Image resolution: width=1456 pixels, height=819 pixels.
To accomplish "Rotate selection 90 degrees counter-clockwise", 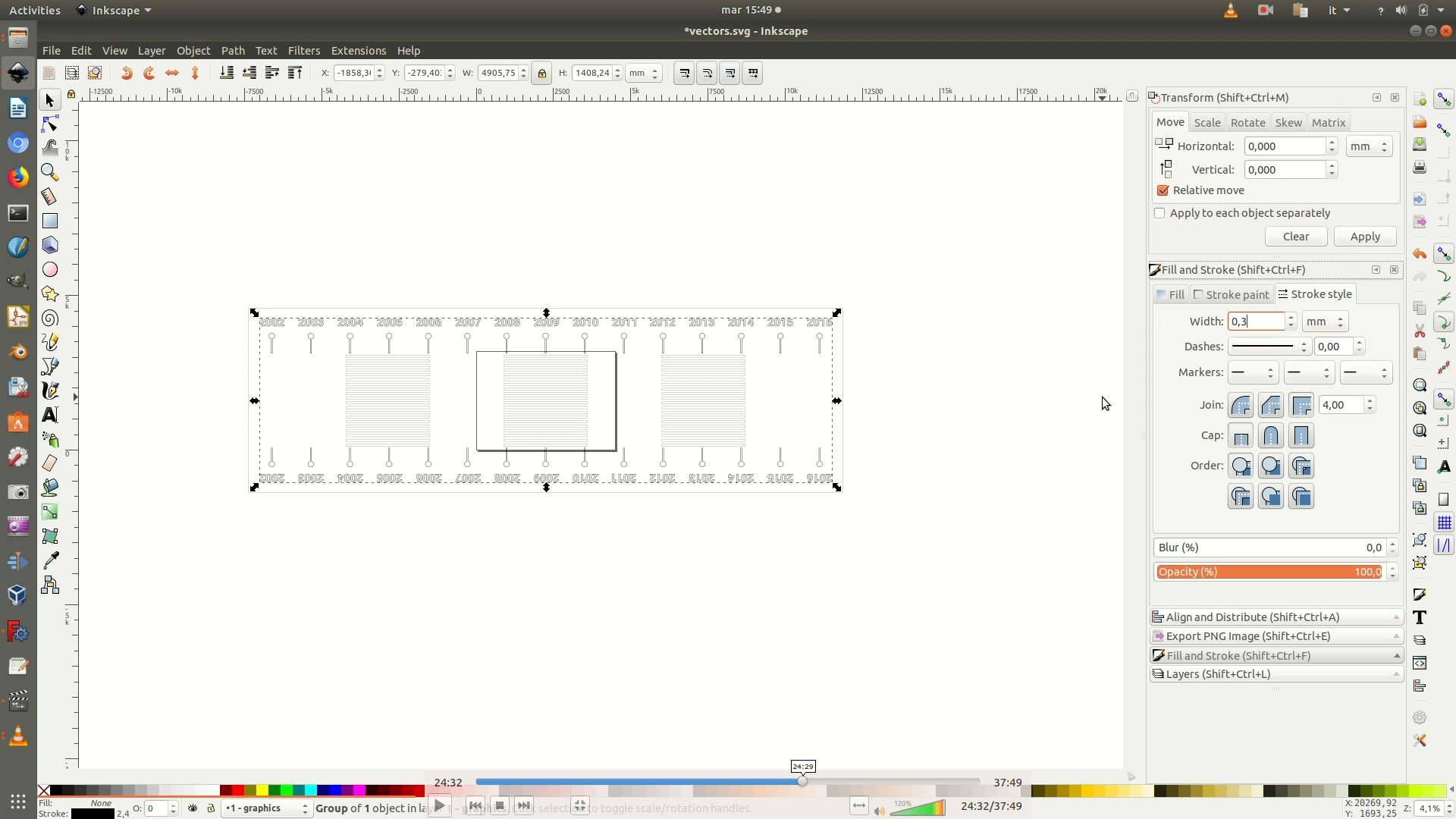I will click(x=127, y=73).
